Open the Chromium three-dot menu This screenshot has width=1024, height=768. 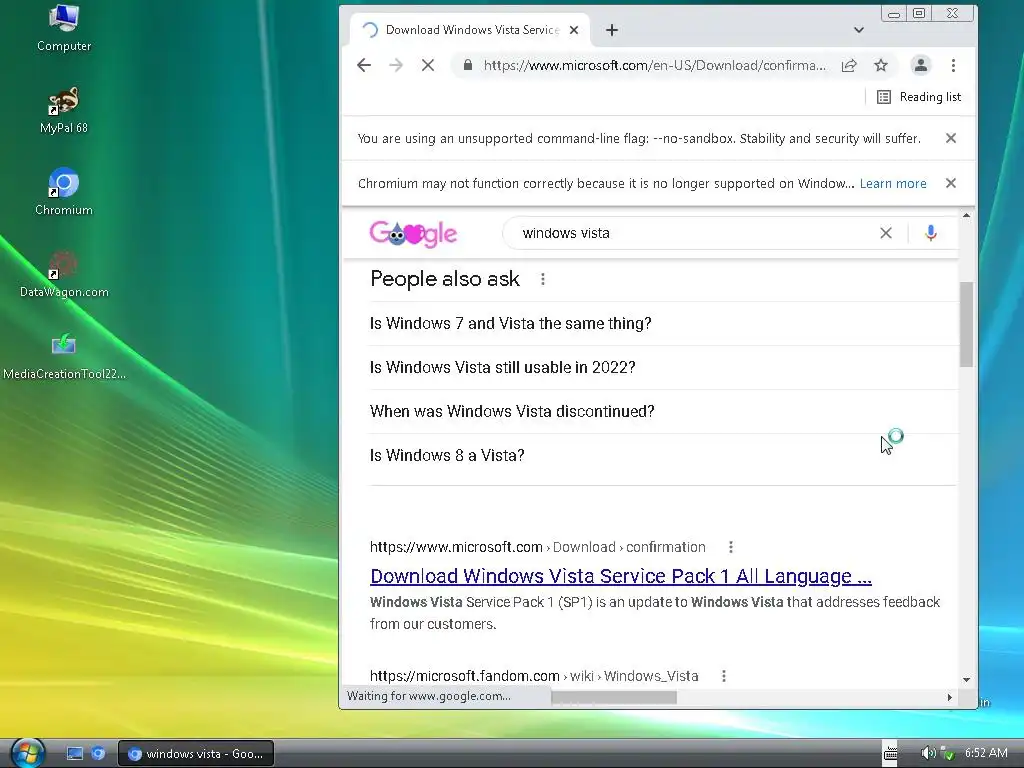point(953,65)
